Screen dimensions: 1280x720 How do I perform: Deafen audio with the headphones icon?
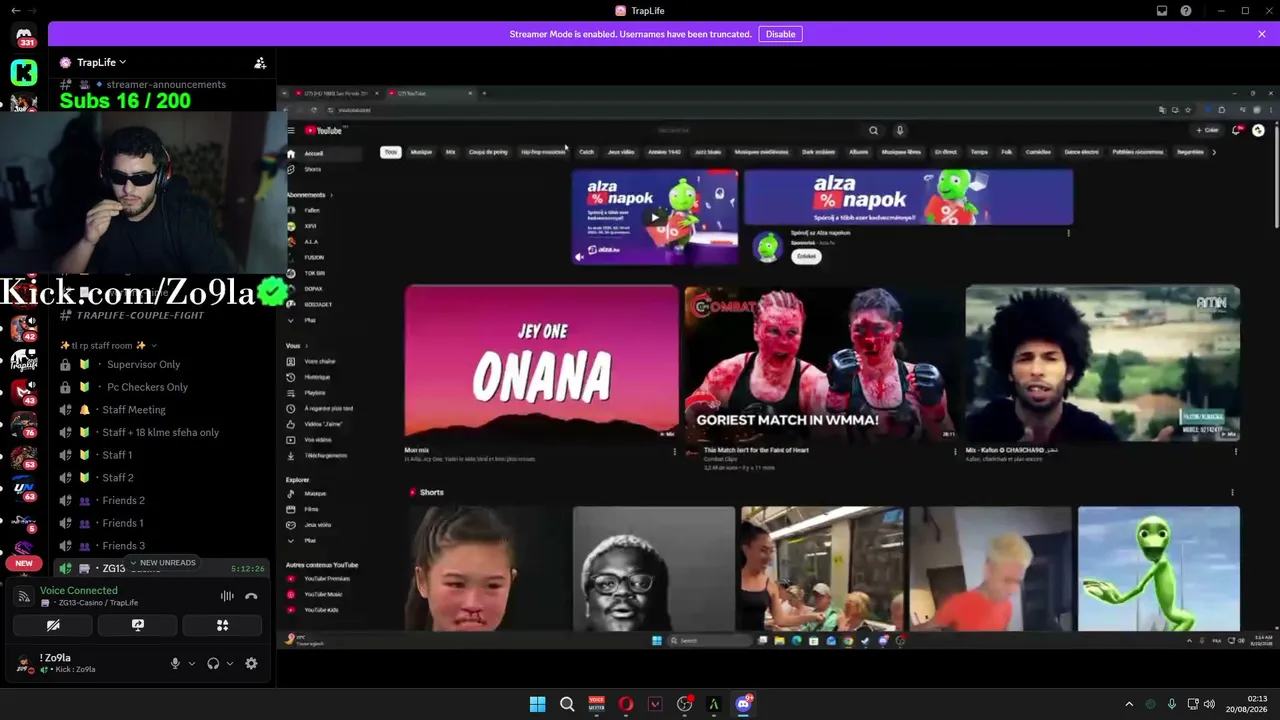point(213,663)
